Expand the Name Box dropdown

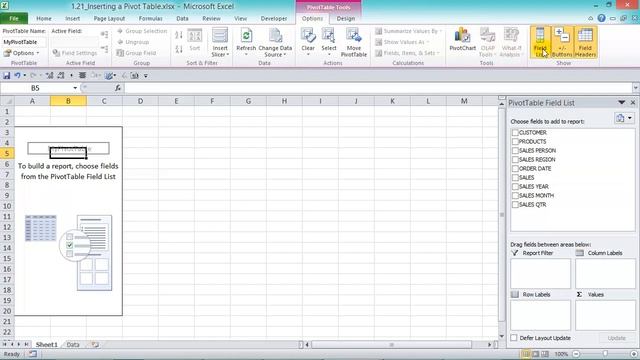[75, 88]
